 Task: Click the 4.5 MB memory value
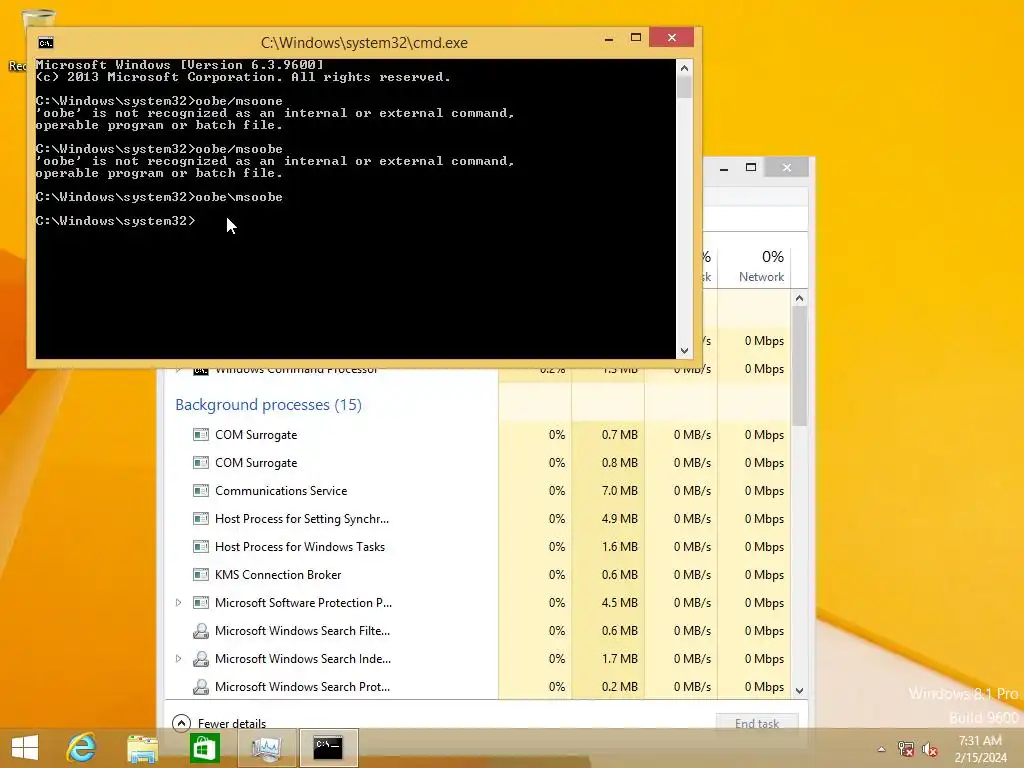[x=619, y=603]
